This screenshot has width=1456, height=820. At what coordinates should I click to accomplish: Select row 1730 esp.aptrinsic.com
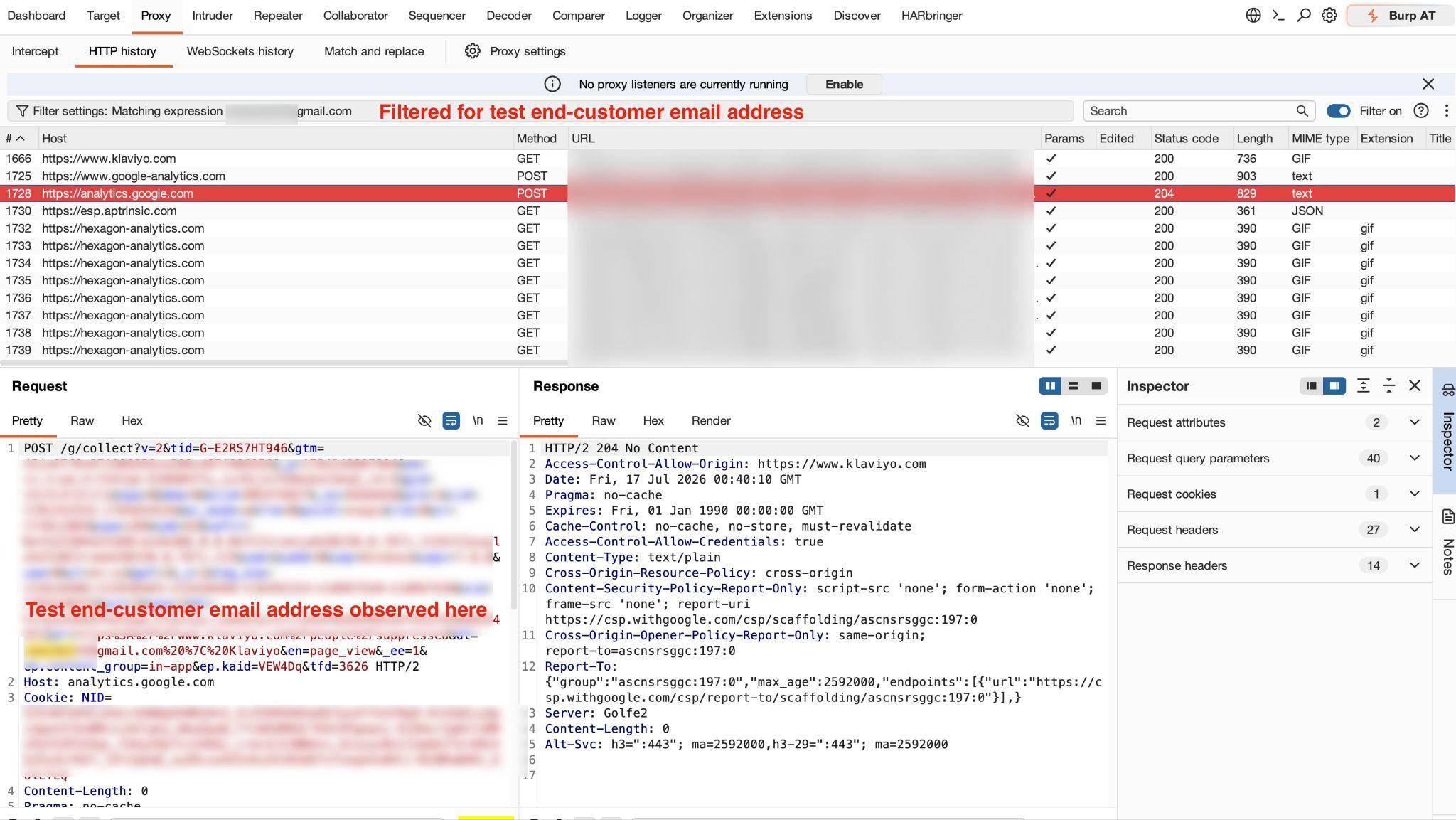point(728,211)
